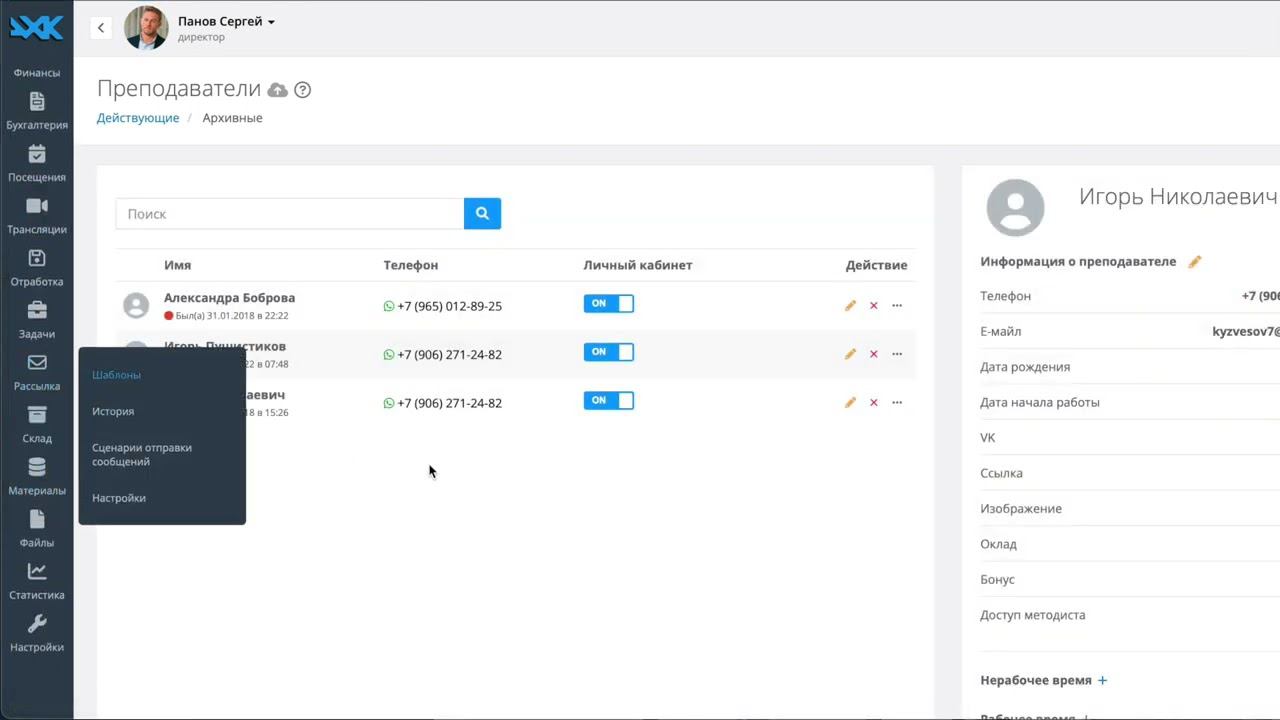Delete Александра Боброва with red X
Image resolution: width=1280 pixels, height=720 pixels.
pyautogui.click(x=873, y=305)
